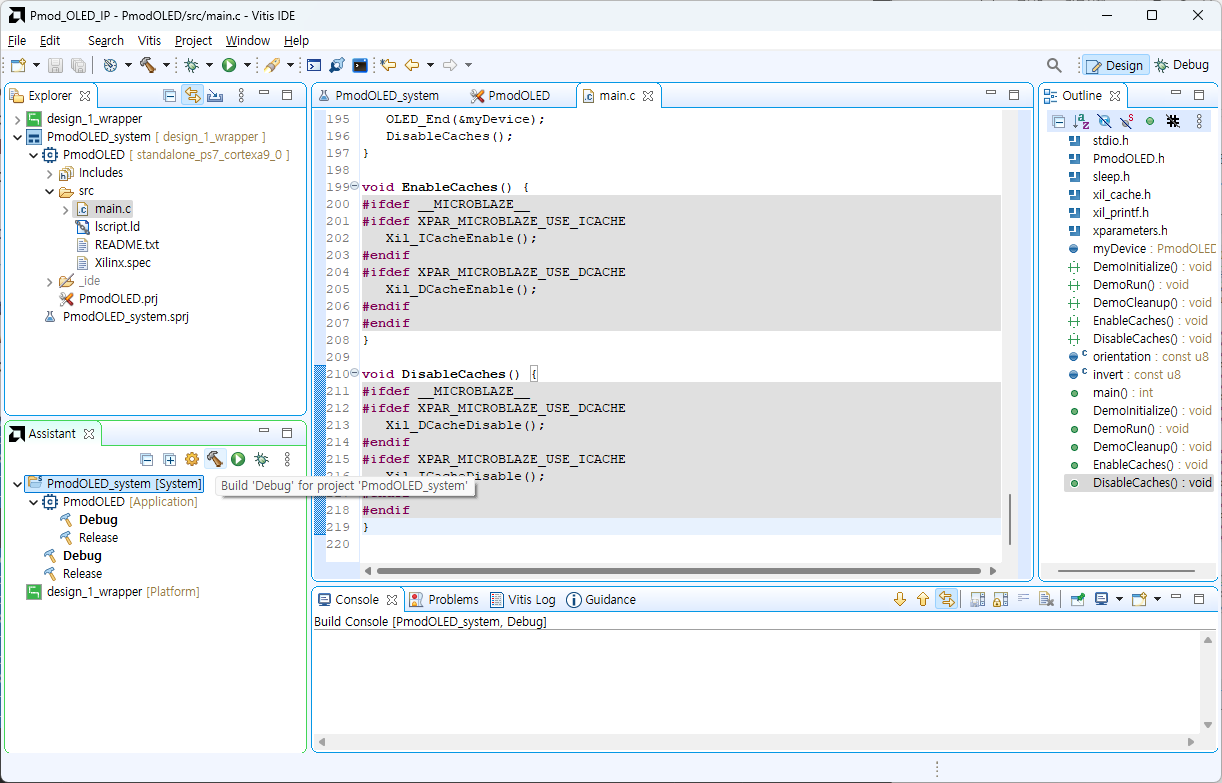Minimize the Assistant panel
Screen dimensions: 1222x783
[x=264, y=432]
